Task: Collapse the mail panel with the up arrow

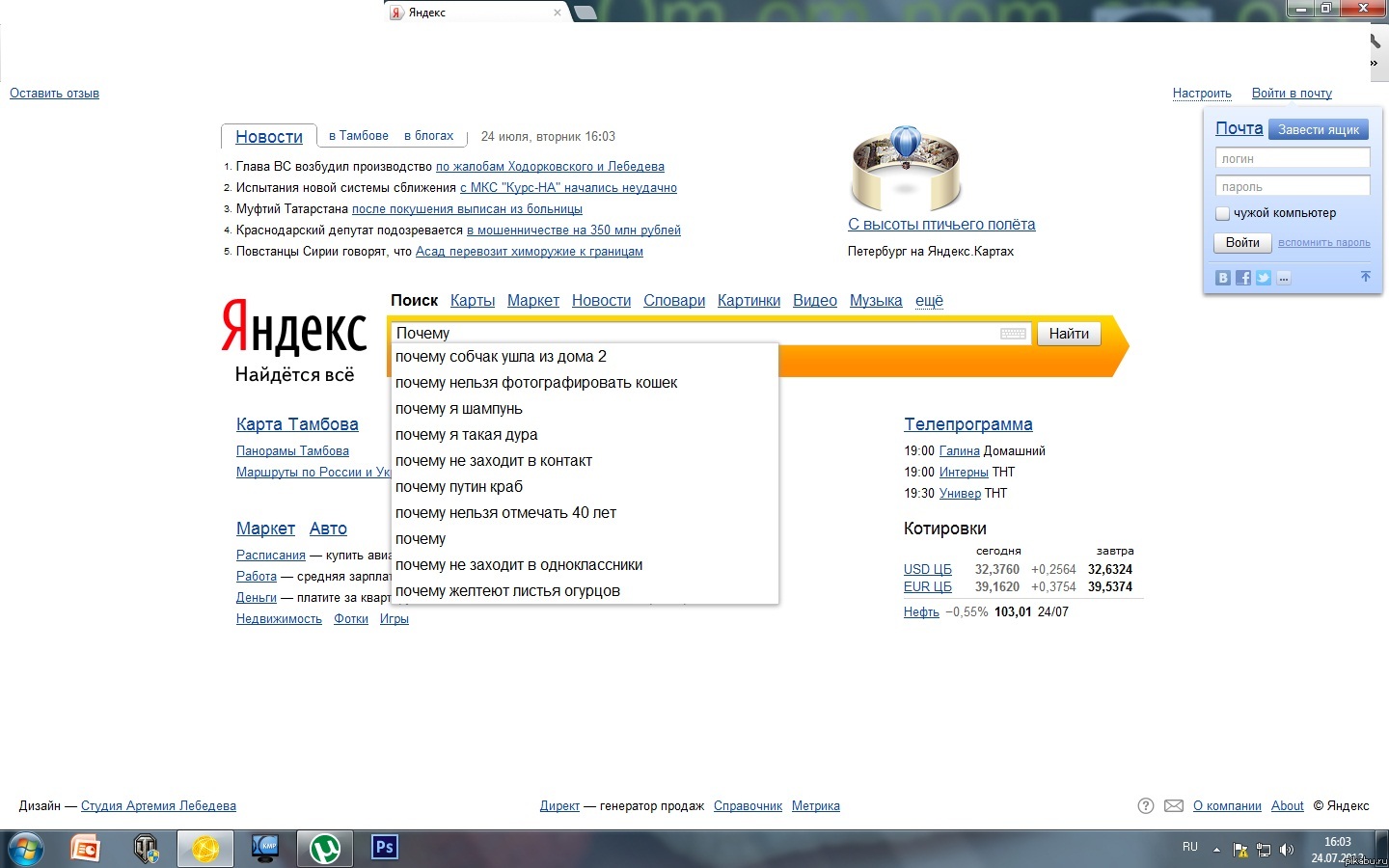Action: coord(1366,277)
